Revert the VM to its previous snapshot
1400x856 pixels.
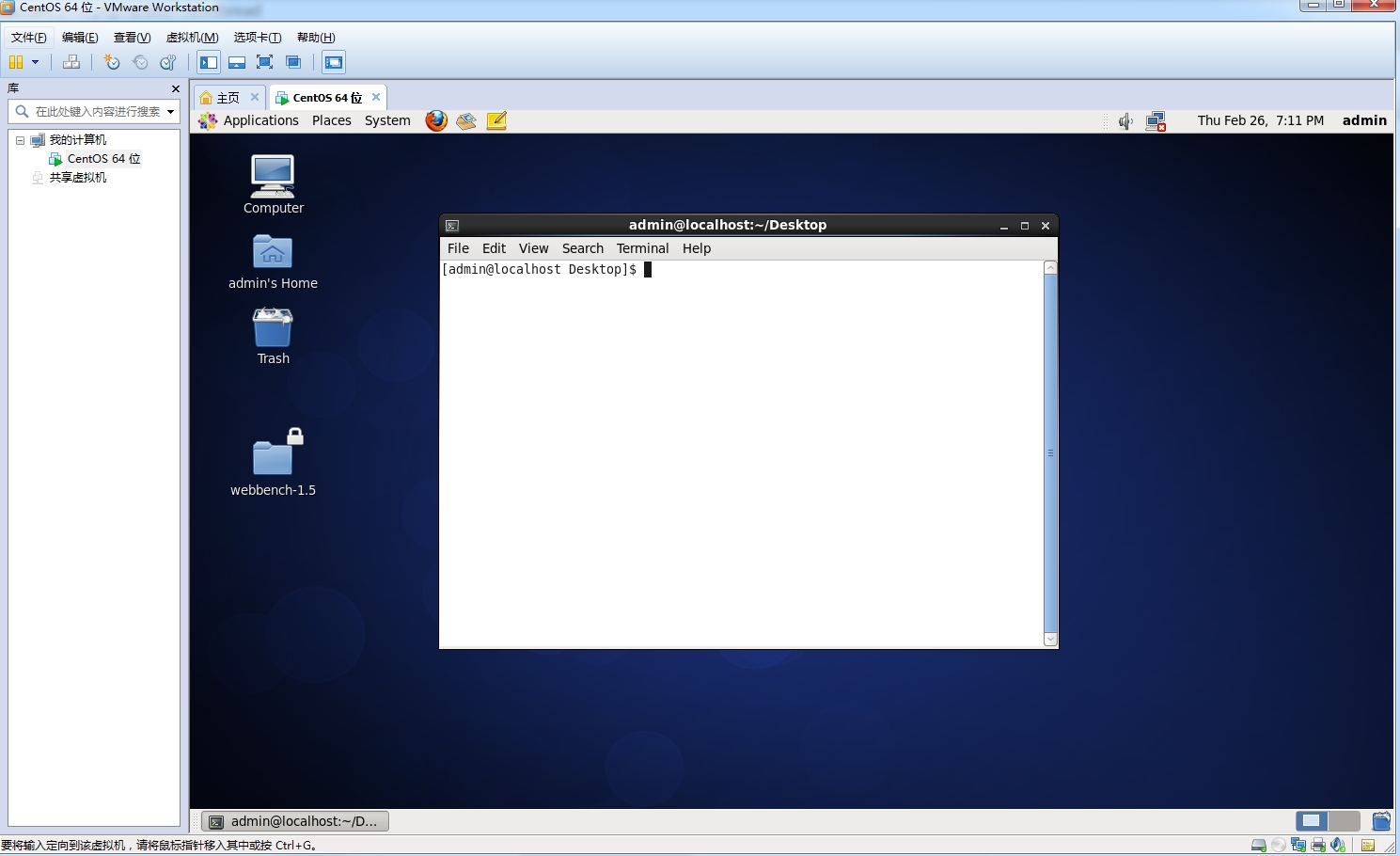[140, 62]
